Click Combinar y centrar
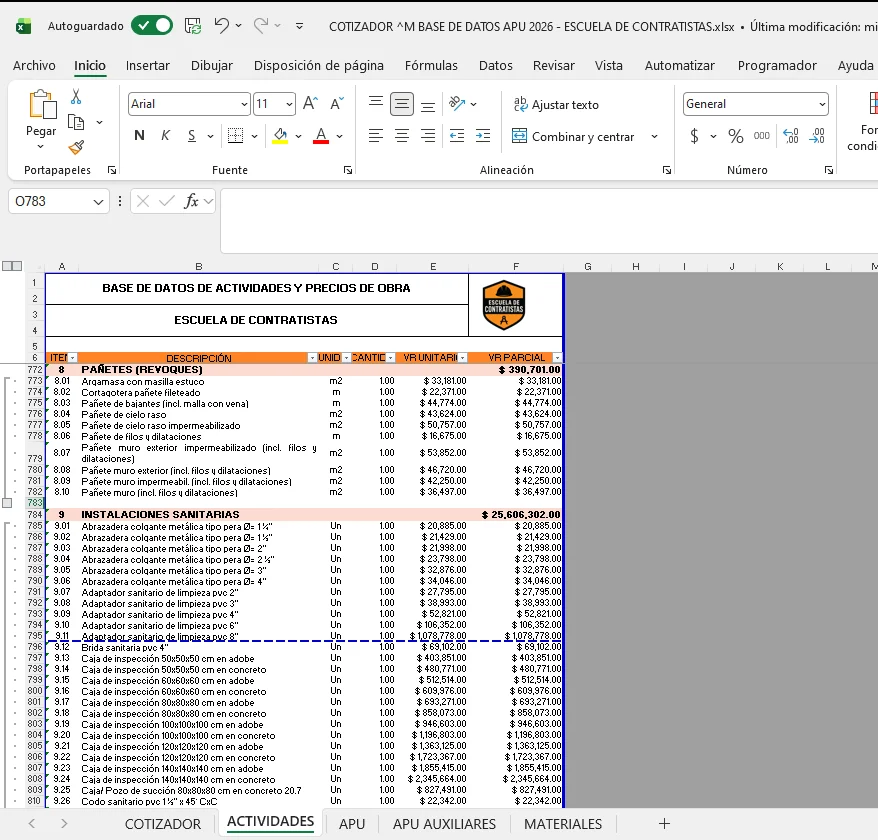The width and height of the screenshot is (878, 840). click(573, 136)
